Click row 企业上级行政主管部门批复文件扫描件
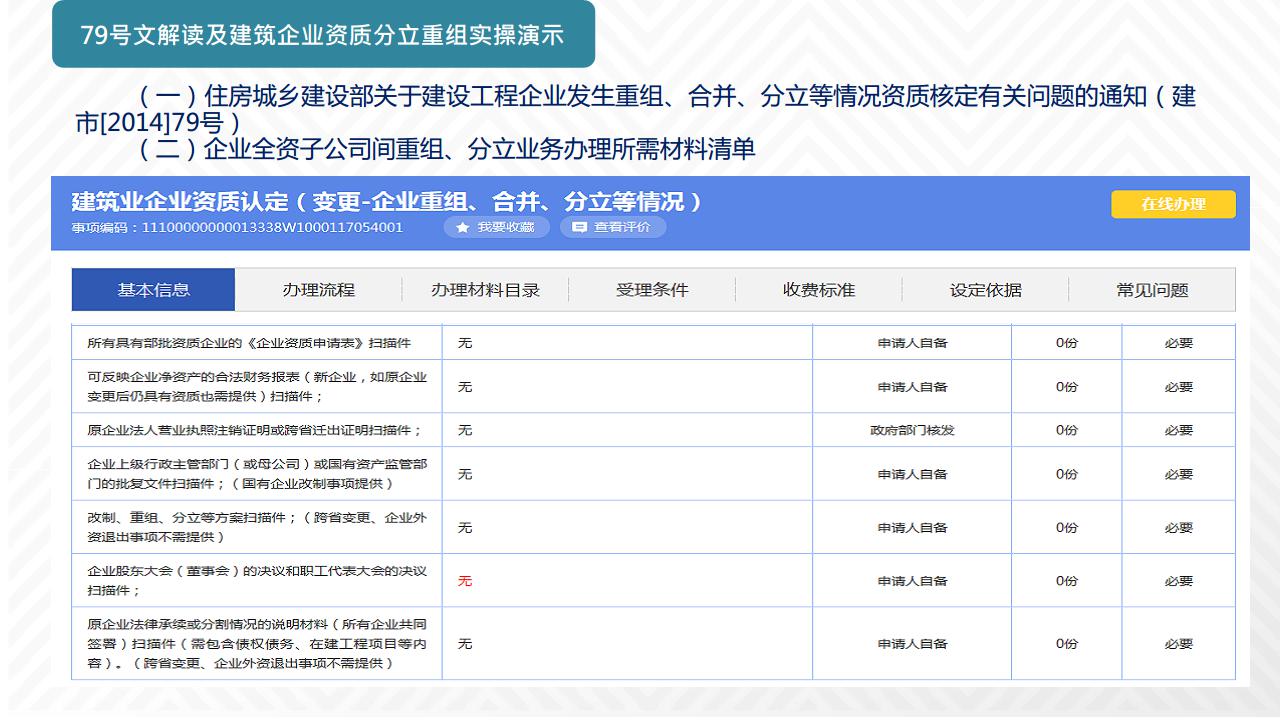 click(653, 474)
